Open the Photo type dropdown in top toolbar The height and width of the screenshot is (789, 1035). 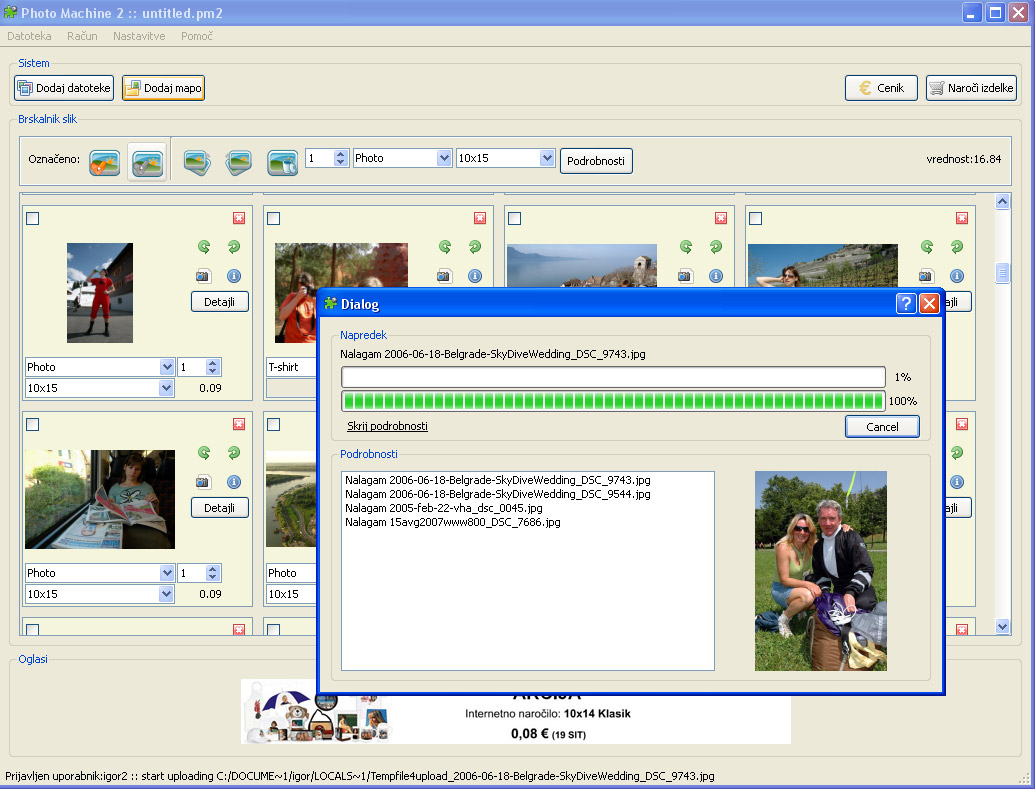(x=444, y=158)
